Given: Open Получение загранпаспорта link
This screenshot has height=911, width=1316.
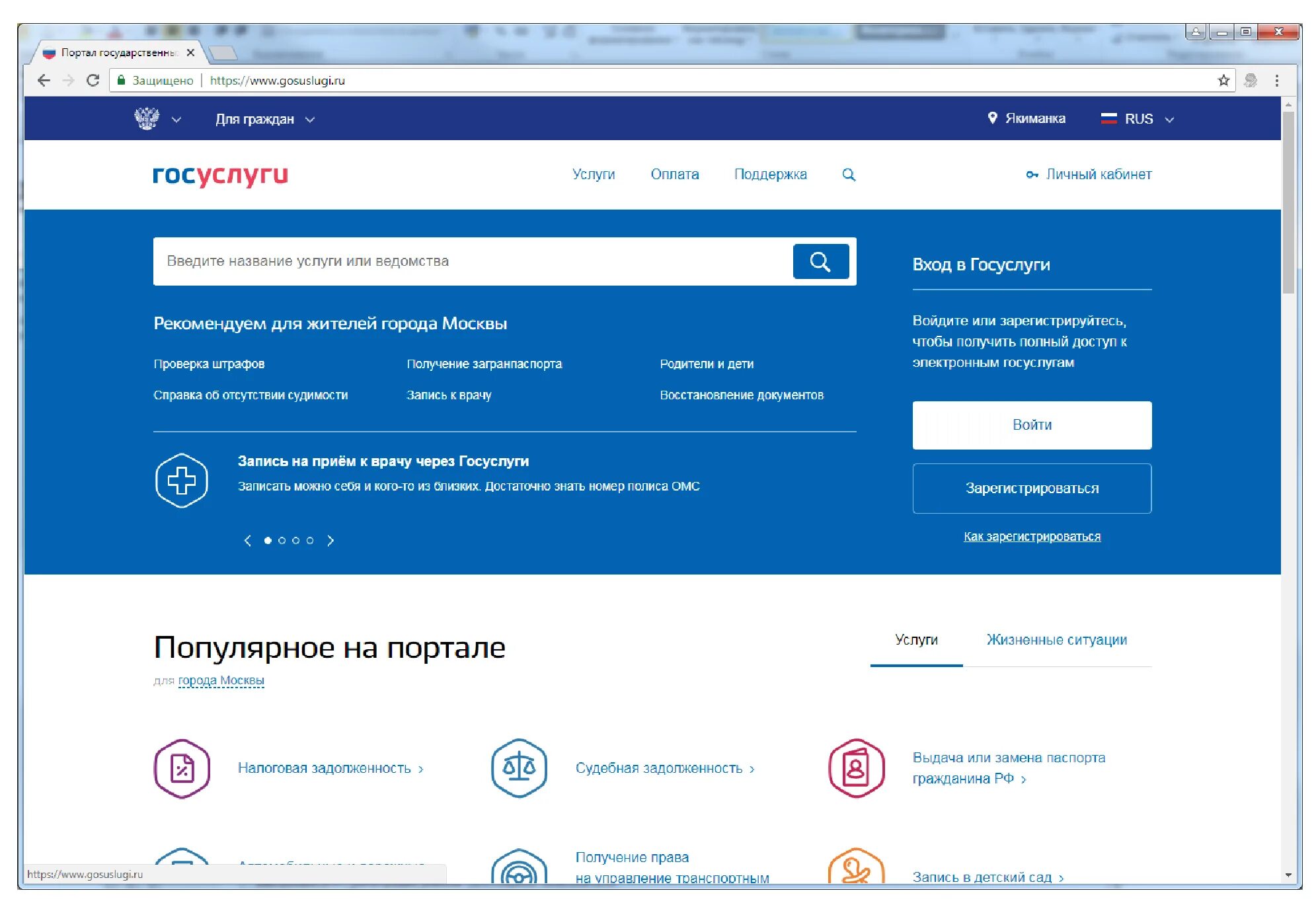Looking at the screenshot, I should click(484, 364).
